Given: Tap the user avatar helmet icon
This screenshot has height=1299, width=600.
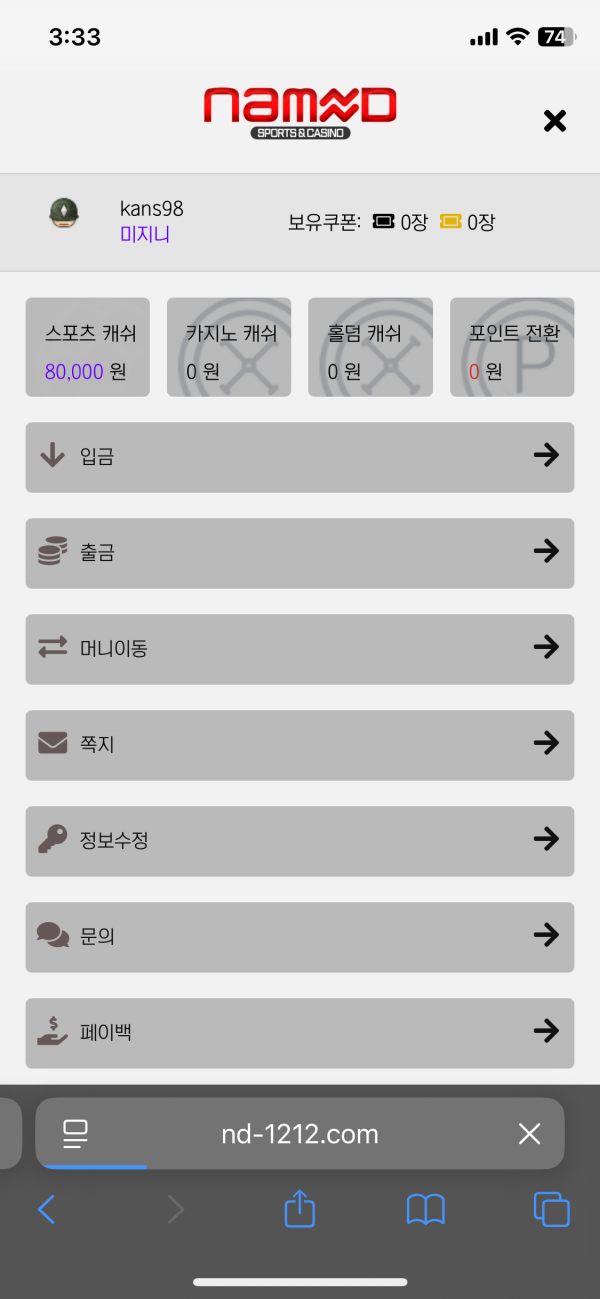Looking at the screenshot, I should [x=64, y=214].
